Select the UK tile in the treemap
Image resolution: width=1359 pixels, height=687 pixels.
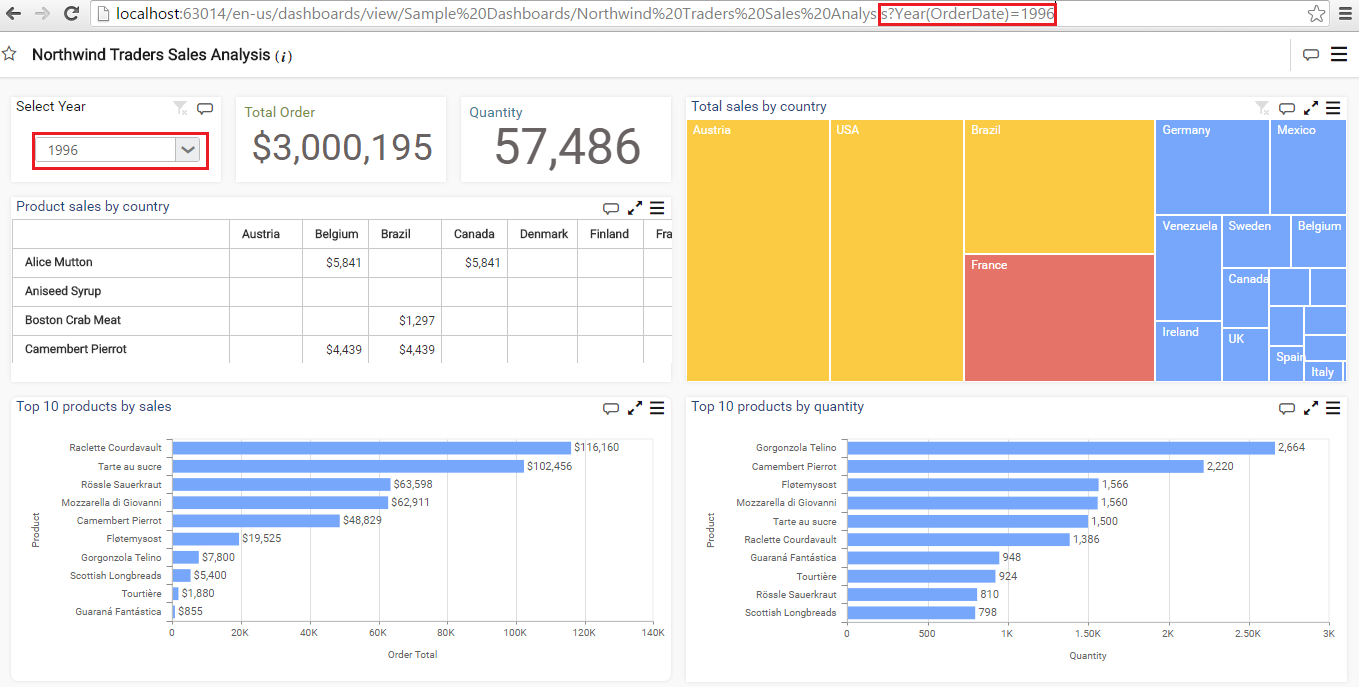point(1245,355)
